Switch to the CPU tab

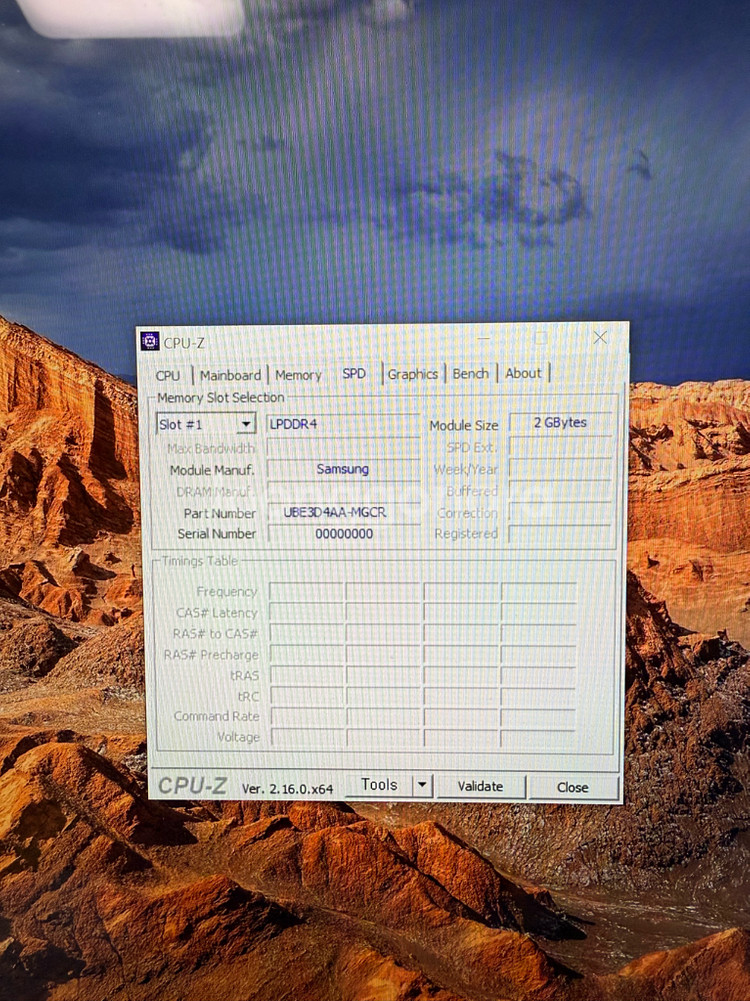(x=168, y=375)
